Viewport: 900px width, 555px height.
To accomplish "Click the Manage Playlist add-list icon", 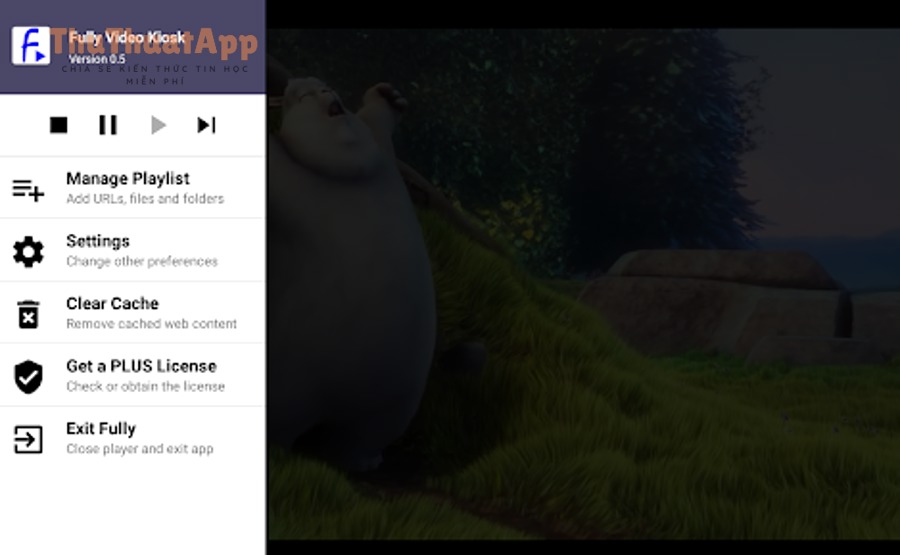I will [28, 189].
